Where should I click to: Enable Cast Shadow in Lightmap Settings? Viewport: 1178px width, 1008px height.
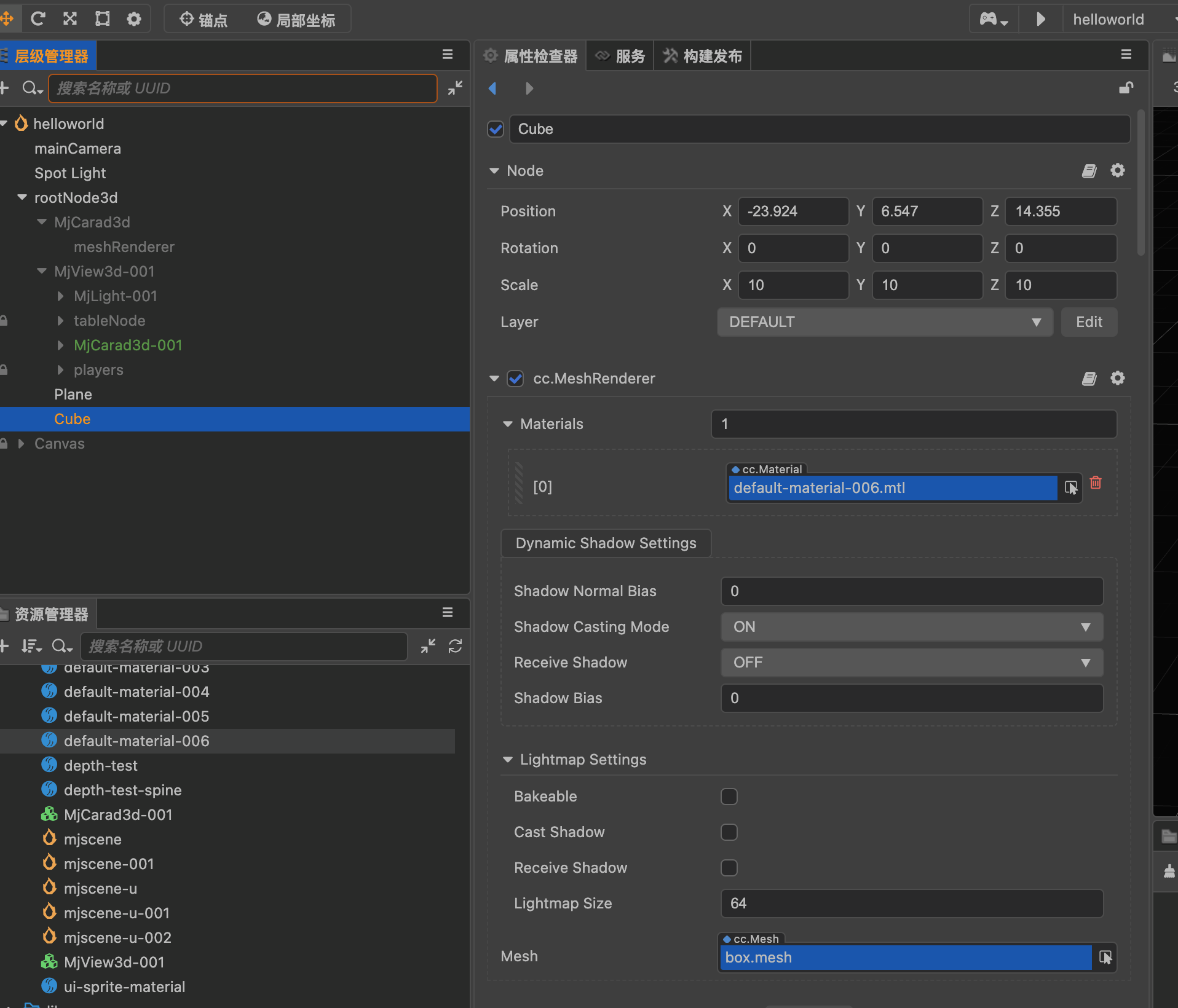point(729,832)
